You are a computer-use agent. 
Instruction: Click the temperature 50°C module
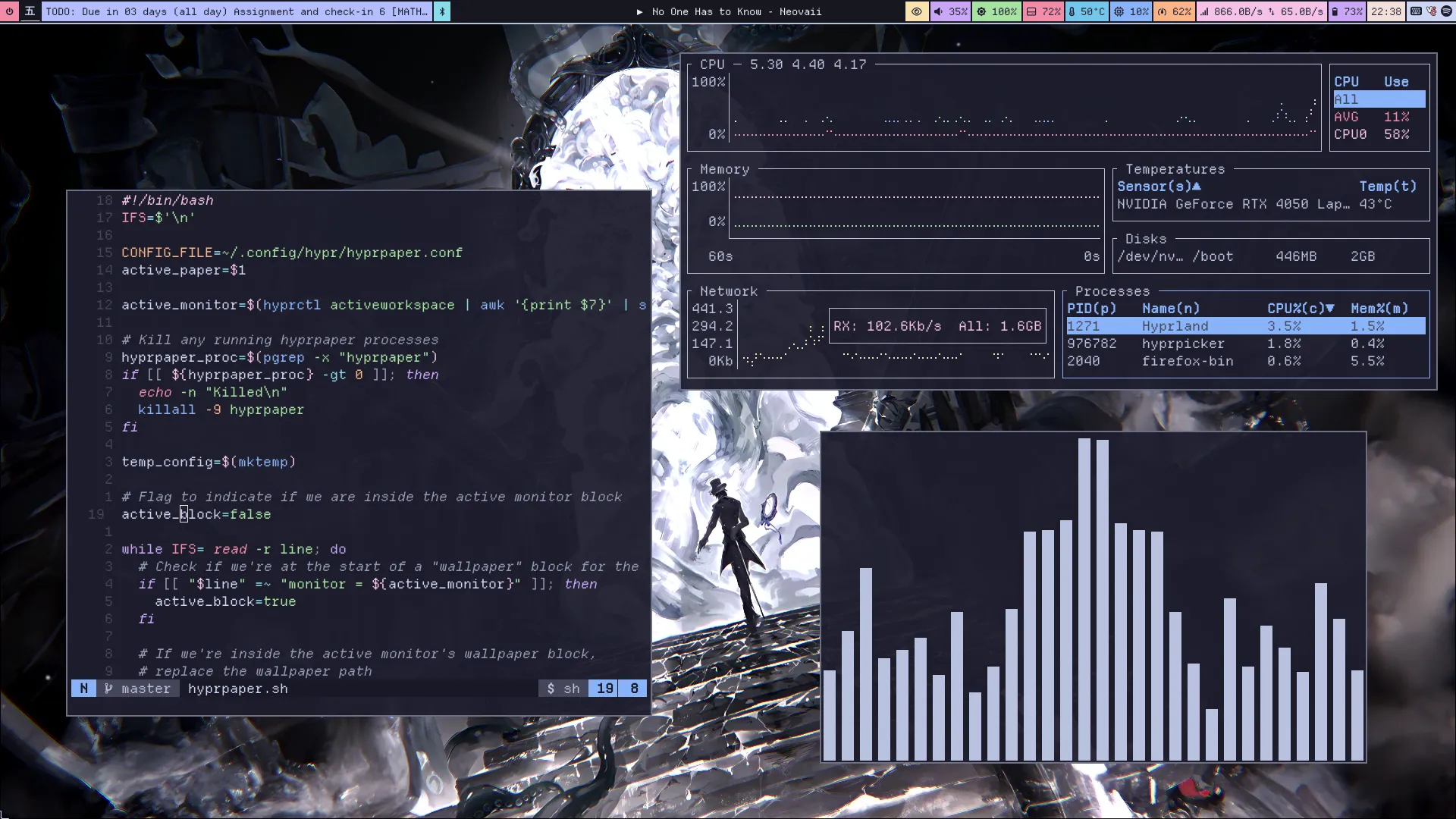point(1087,11)
